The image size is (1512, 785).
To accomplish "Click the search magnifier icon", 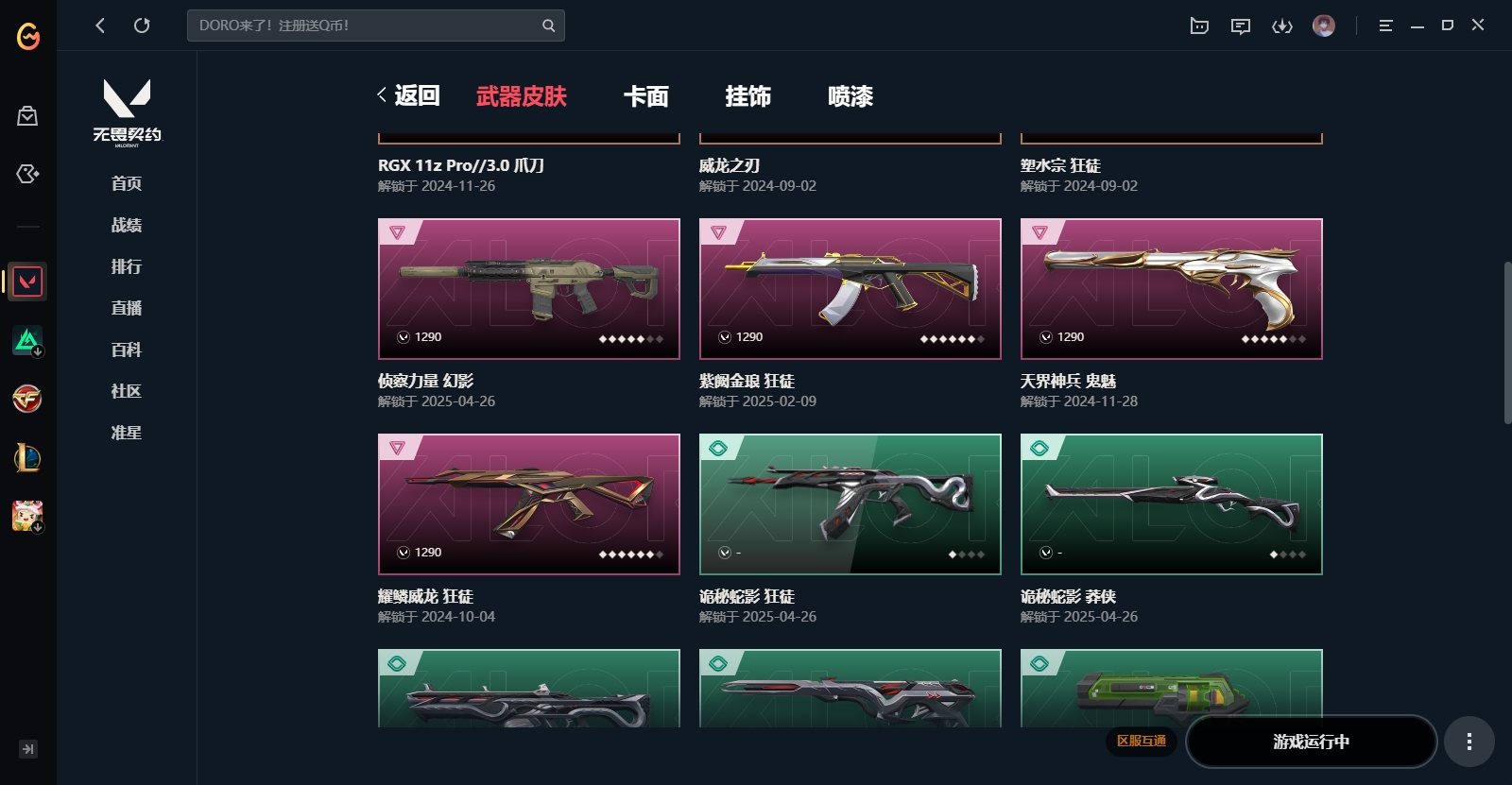I will click(548, 26).
